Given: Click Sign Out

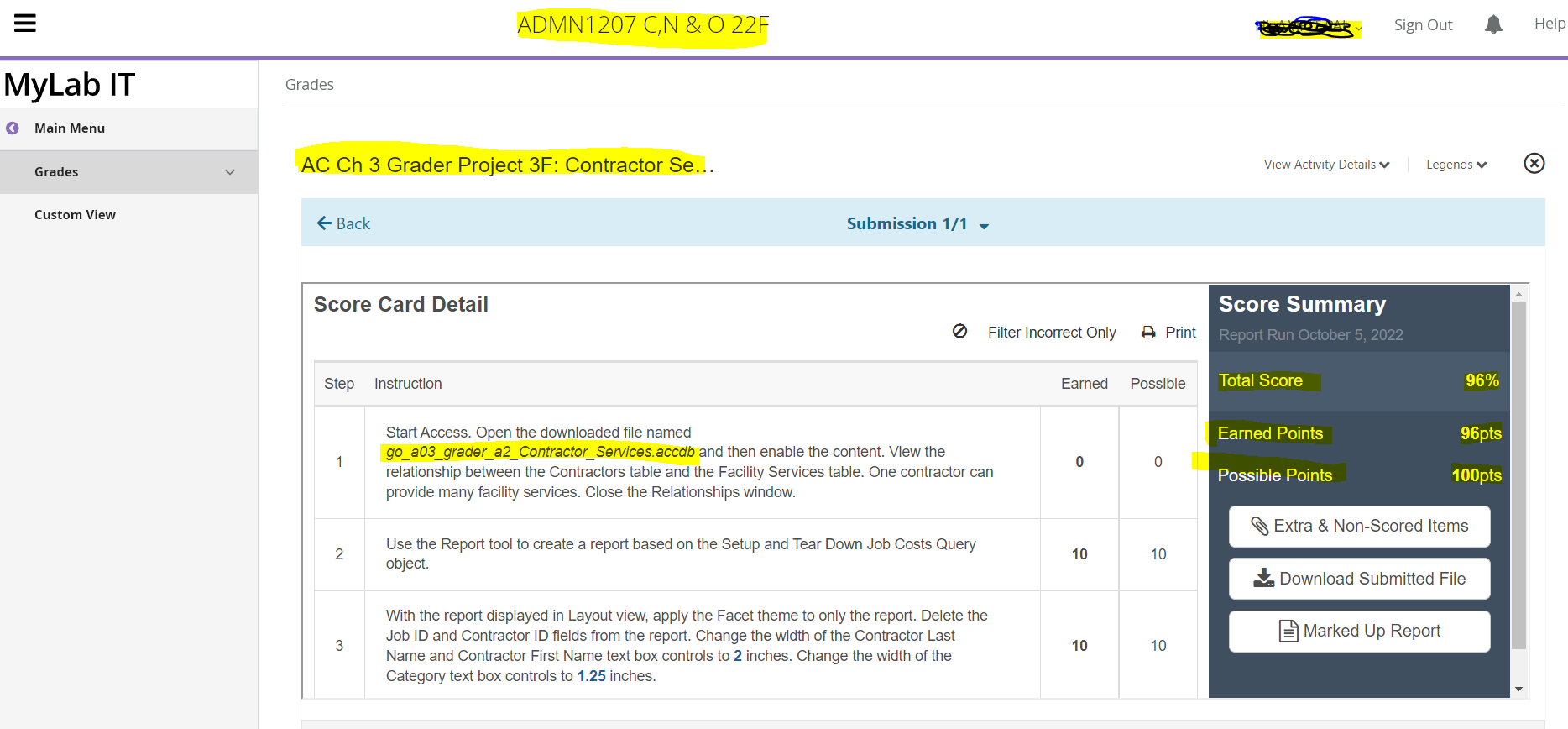Looking at the screenshot, I should point(1423,25).
